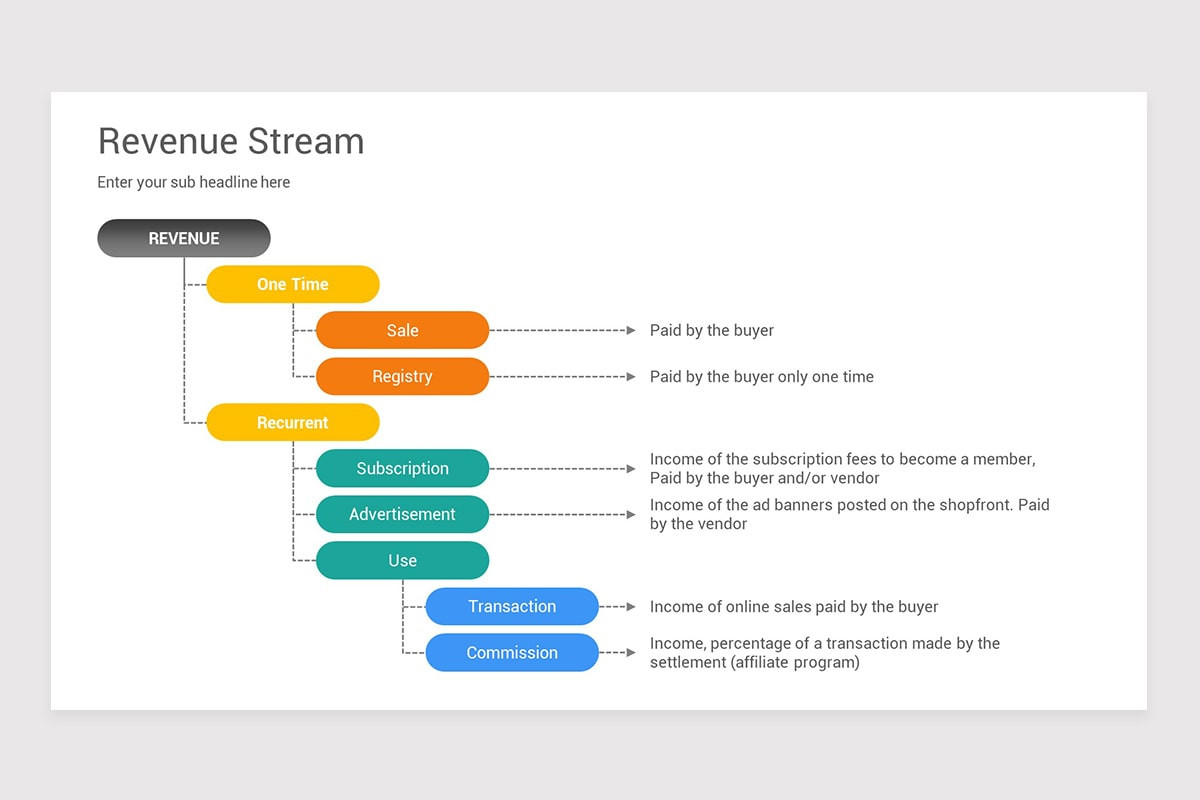Select the REVENUE root node
The height and width of the screenshot is (800, 1200).
coord(183,238)
